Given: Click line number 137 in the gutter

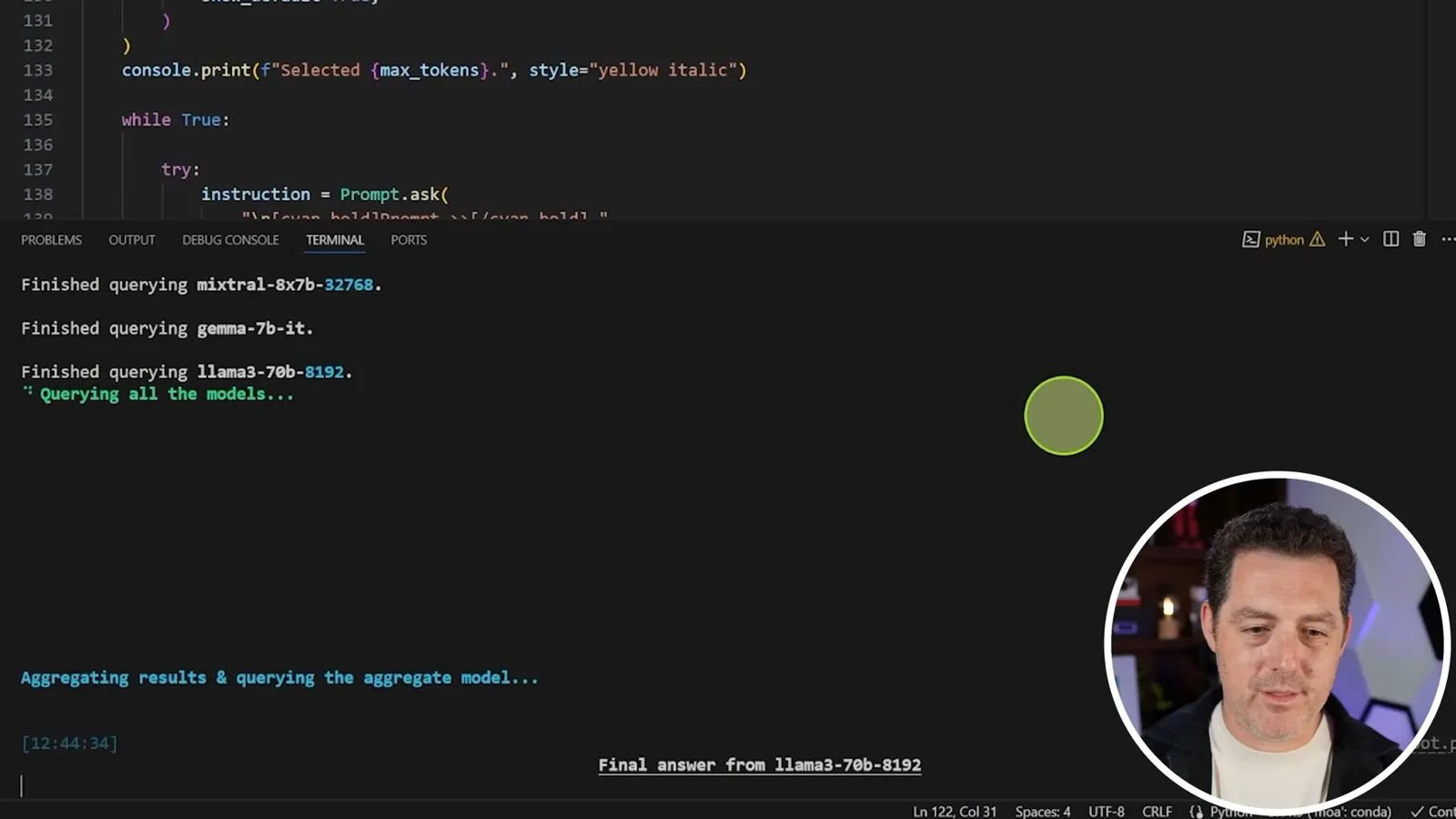Looking at the screenshot, I should (38, 169).
